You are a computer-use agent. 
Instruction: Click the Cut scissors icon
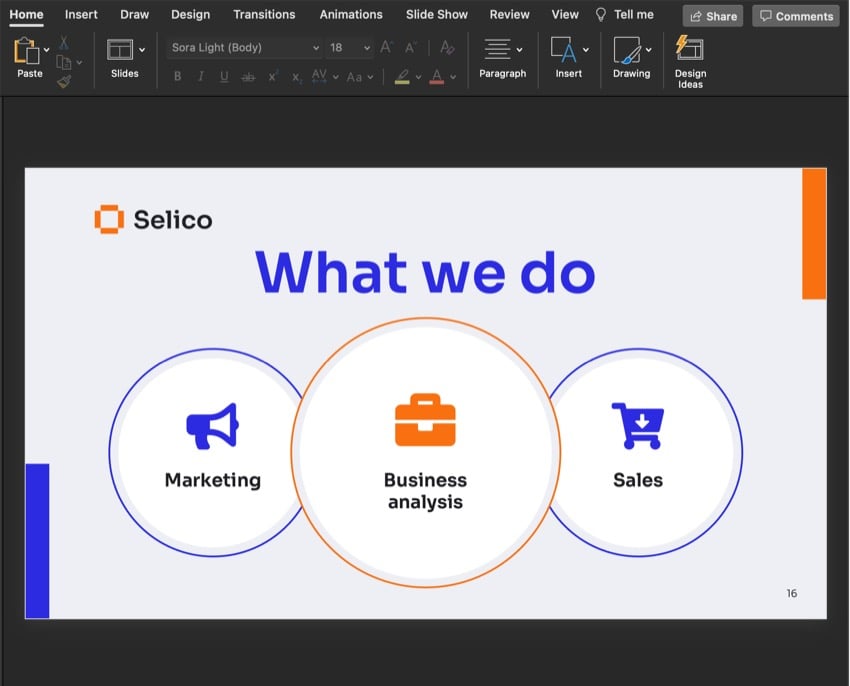64,42
